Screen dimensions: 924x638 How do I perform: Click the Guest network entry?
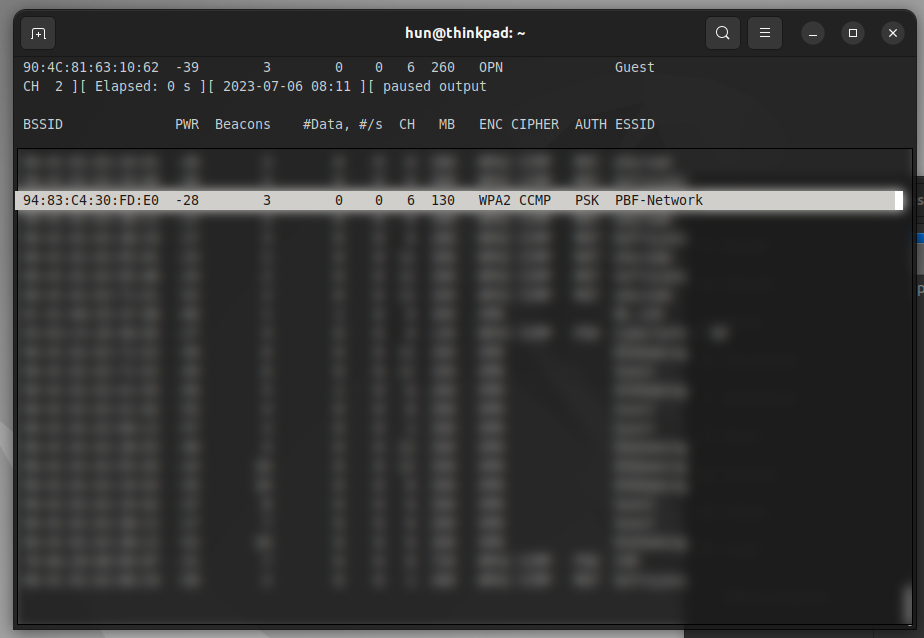(634, 67)
